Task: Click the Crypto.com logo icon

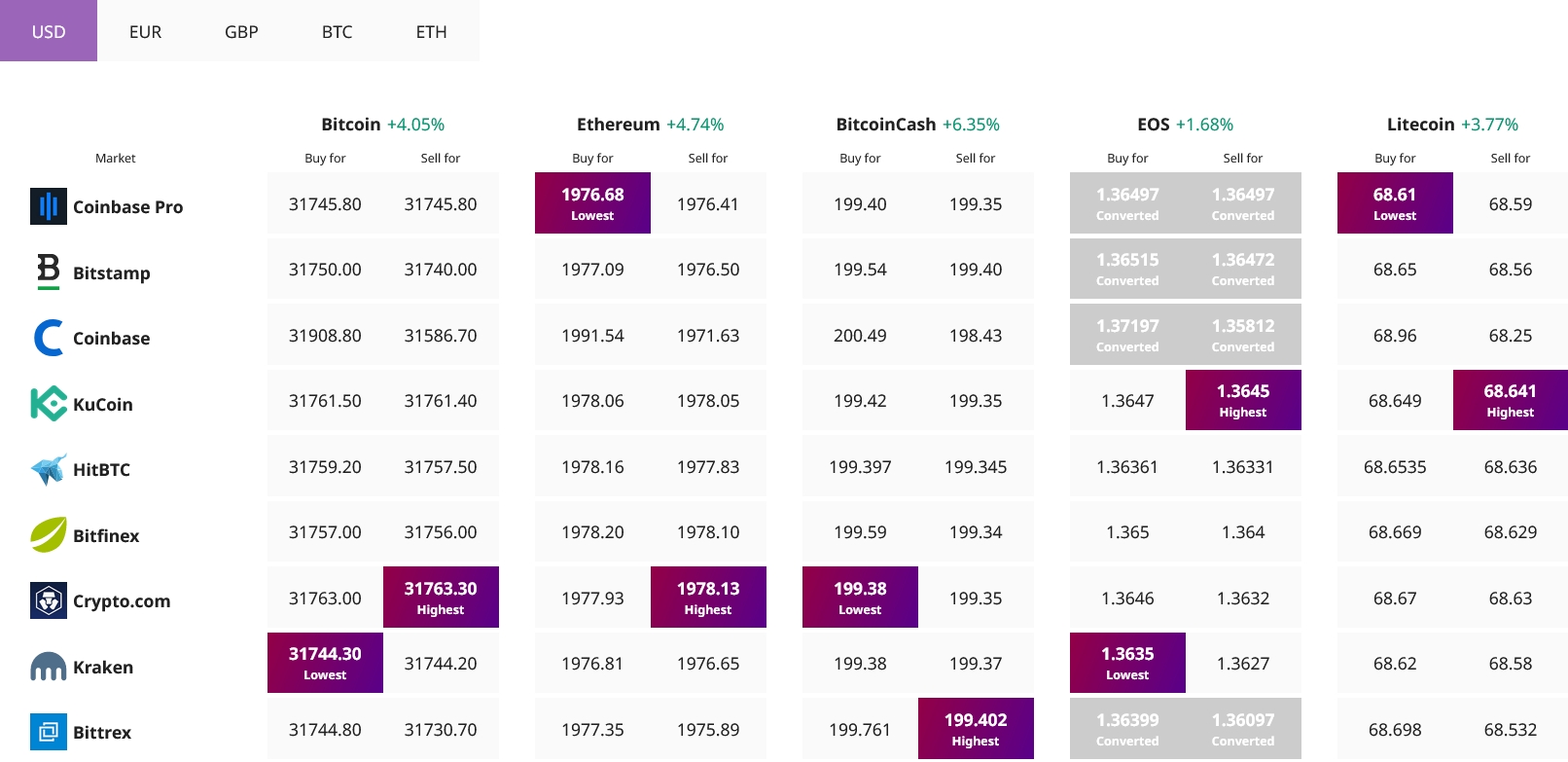Action: (x=49, y=600)
